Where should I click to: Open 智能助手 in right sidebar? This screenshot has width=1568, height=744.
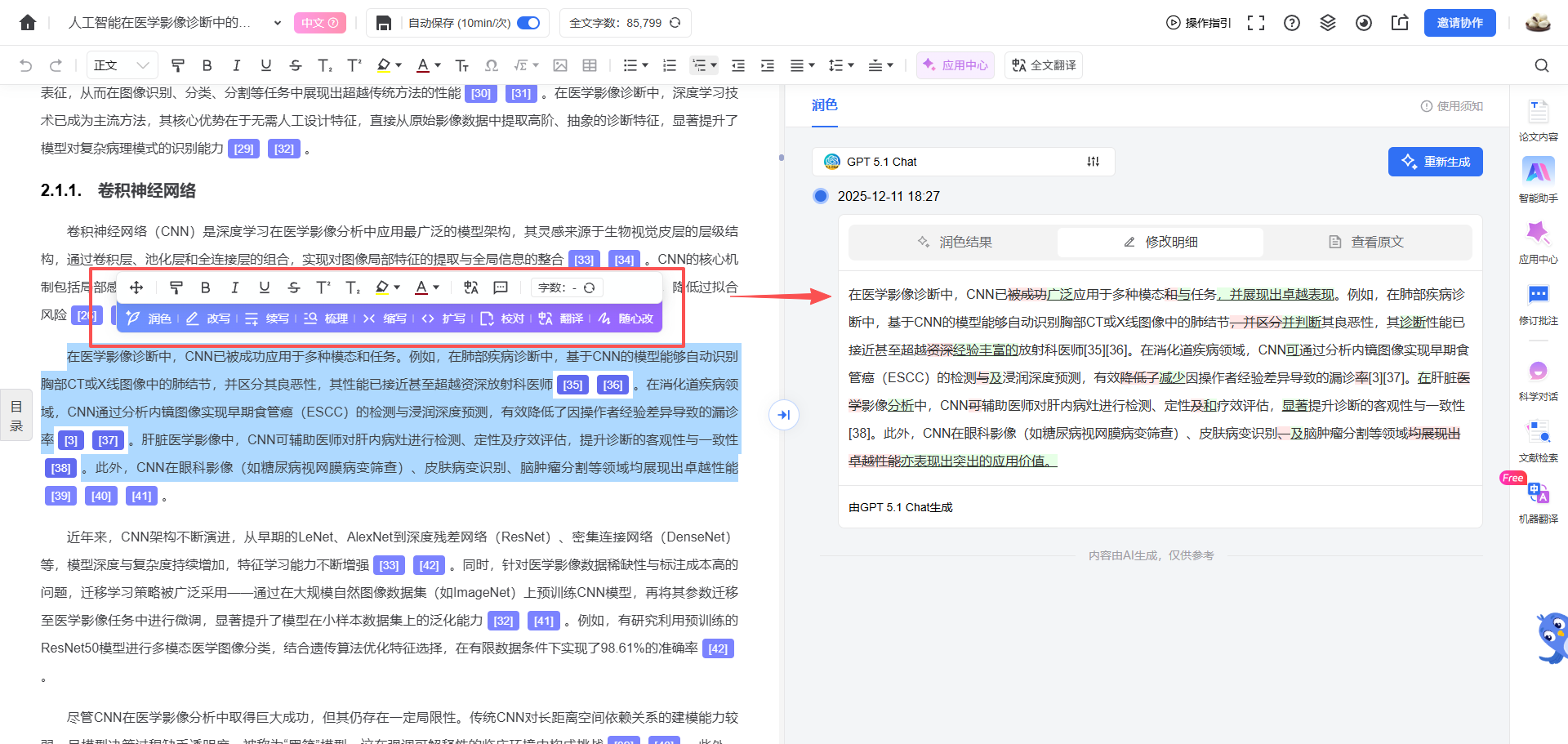click(1539, 181)
